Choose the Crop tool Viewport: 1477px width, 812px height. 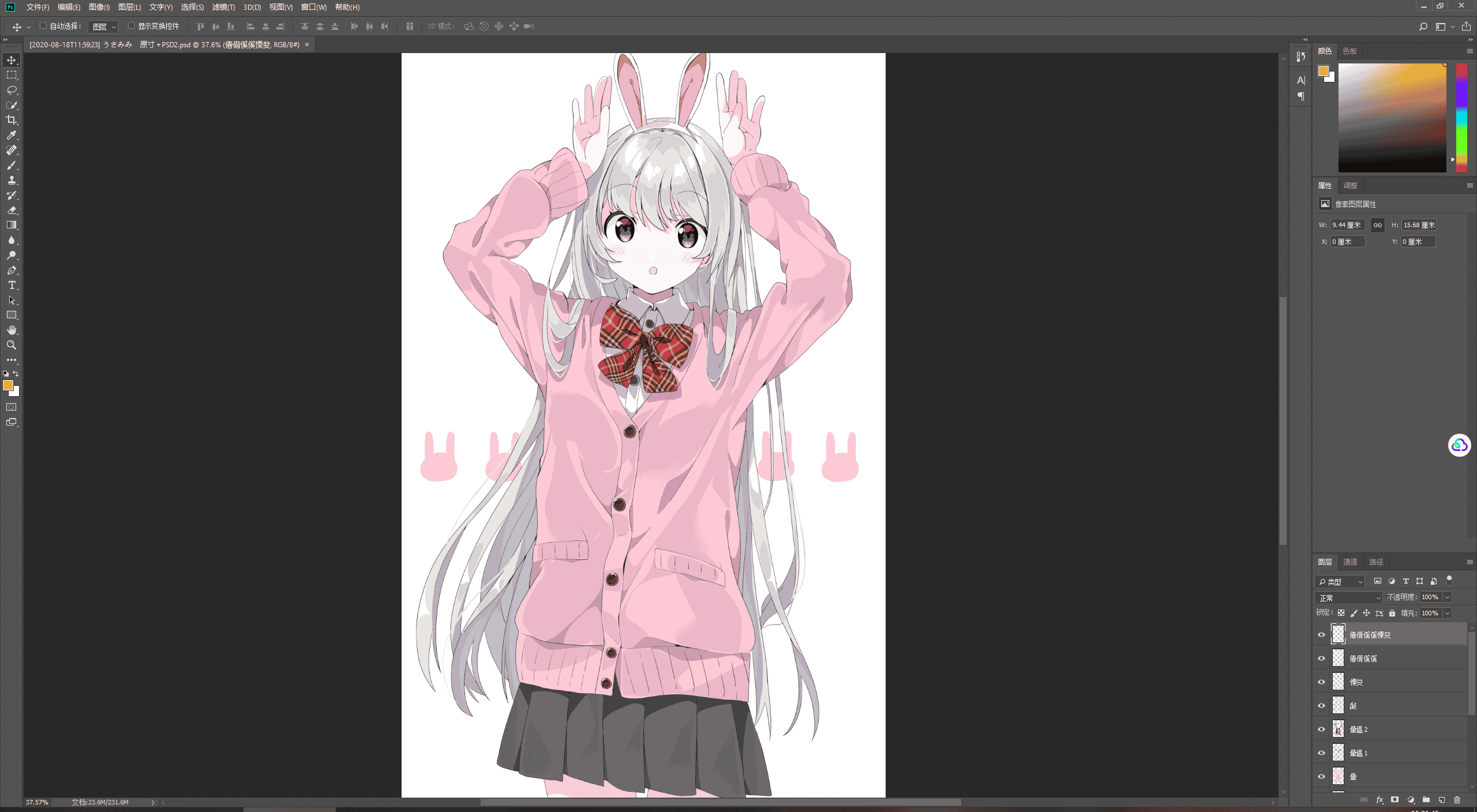[x=12, y=120]
